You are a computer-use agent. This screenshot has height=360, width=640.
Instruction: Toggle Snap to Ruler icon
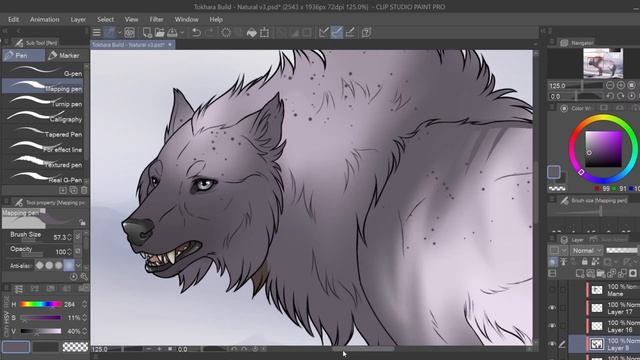(x=323, y=33)
